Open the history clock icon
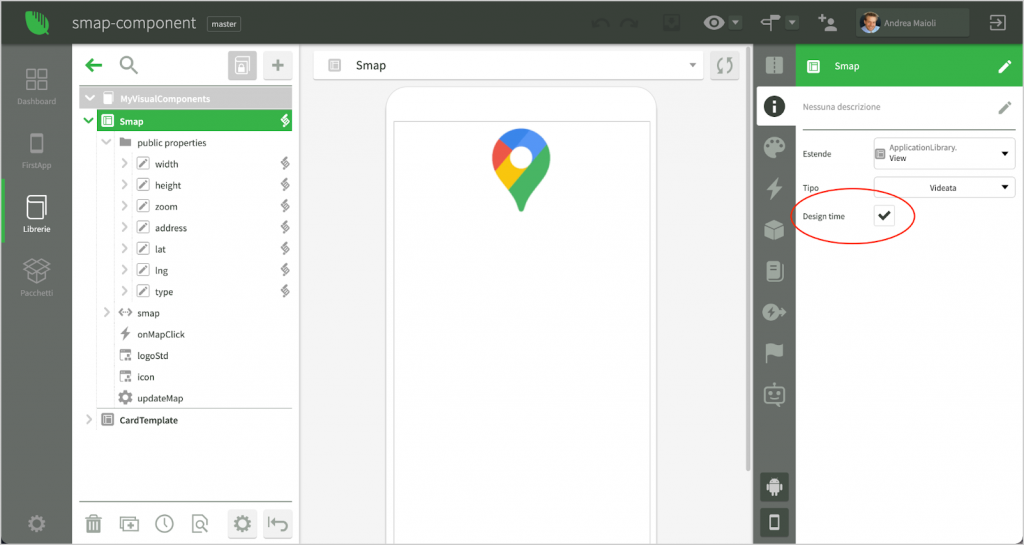Viewport: 1024px width, 545px height. click(x=165, y=523)
